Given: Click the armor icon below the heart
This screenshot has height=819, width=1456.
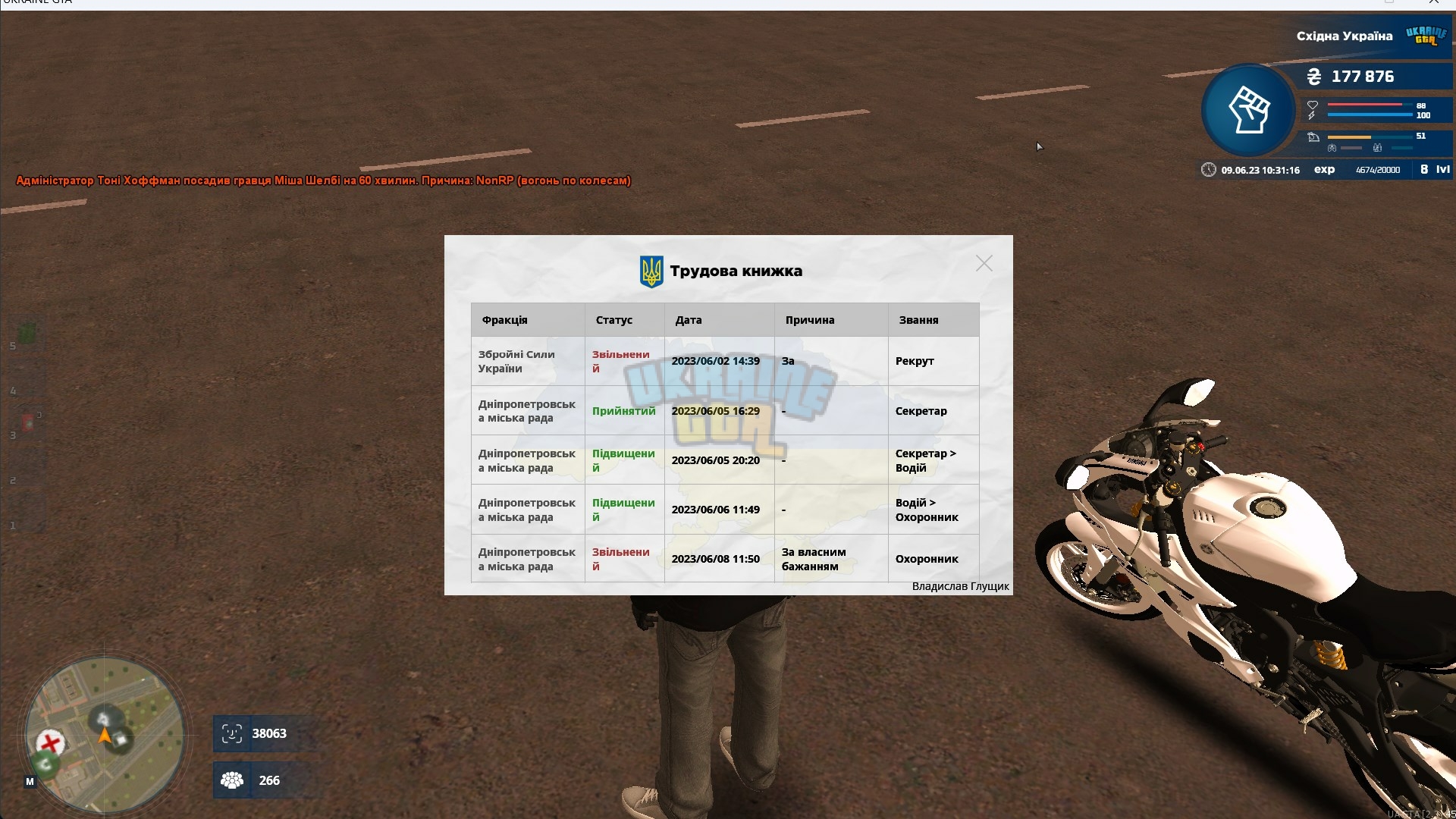Looking at the screenshot, I should 1312,115.
